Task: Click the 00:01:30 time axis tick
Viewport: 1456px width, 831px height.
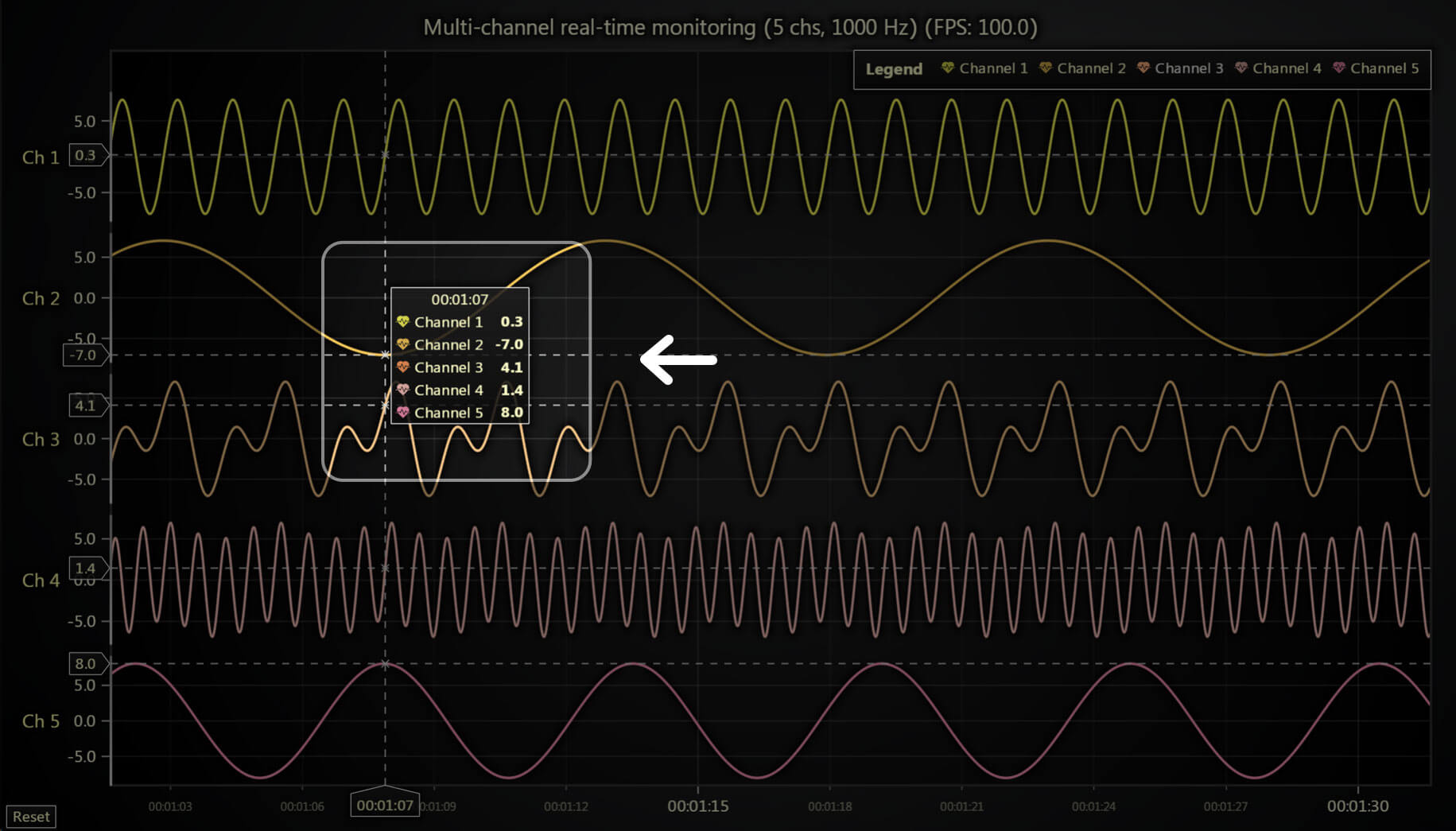Action: coord(1358,806)
